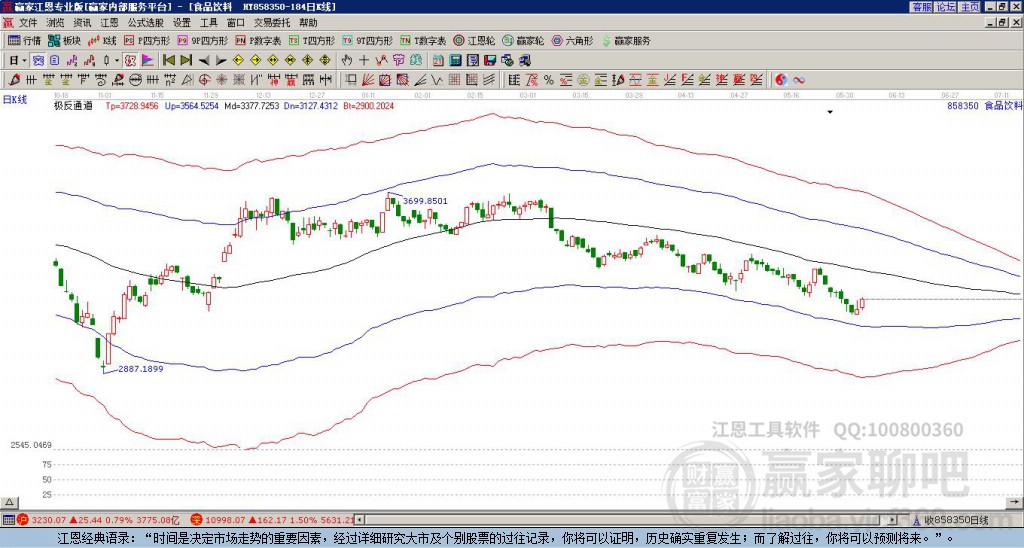Click the yin-yang taiji icon

click(x=781, y=80)
